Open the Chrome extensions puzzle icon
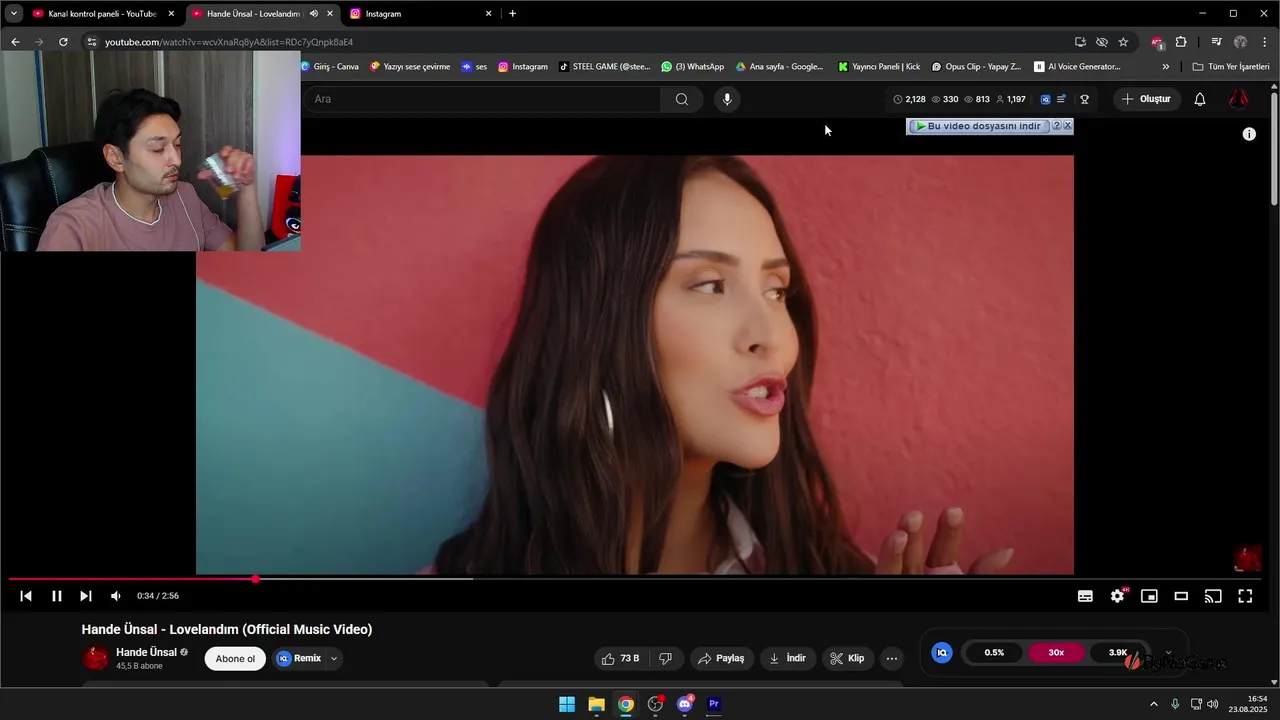The image size is (1280, 720). pyautogui.click(x=1181, y=42)
